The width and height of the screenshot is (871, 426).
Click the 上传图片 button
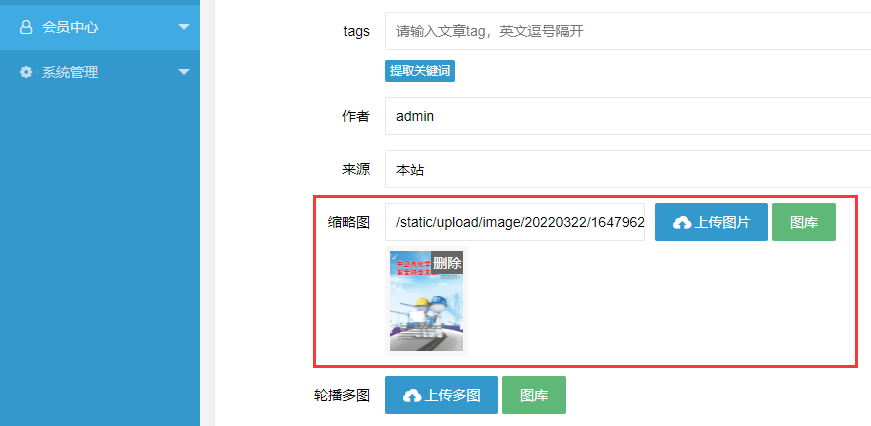711,222
